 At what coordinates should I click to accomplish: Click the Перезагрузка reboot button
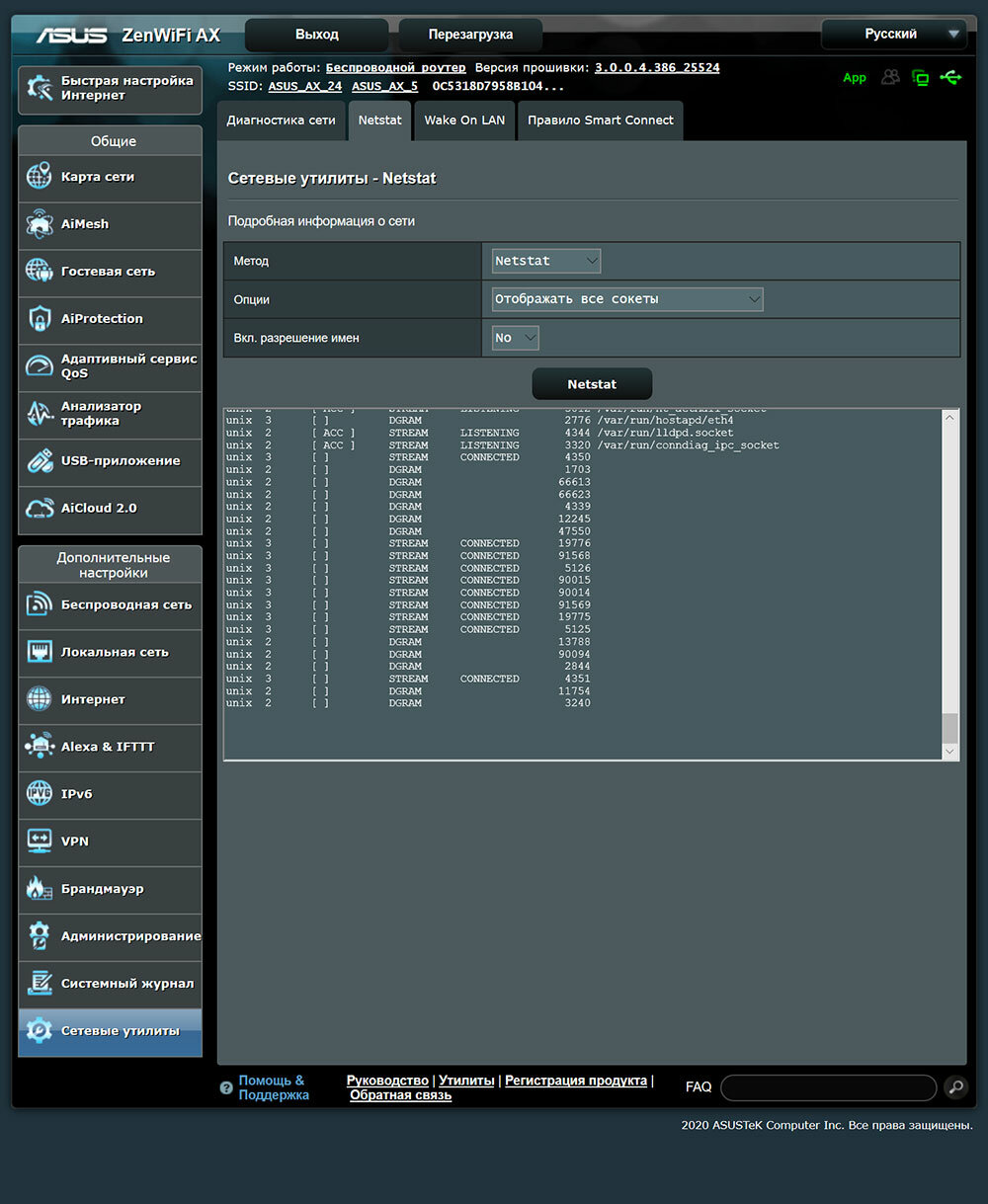(470, 35)
